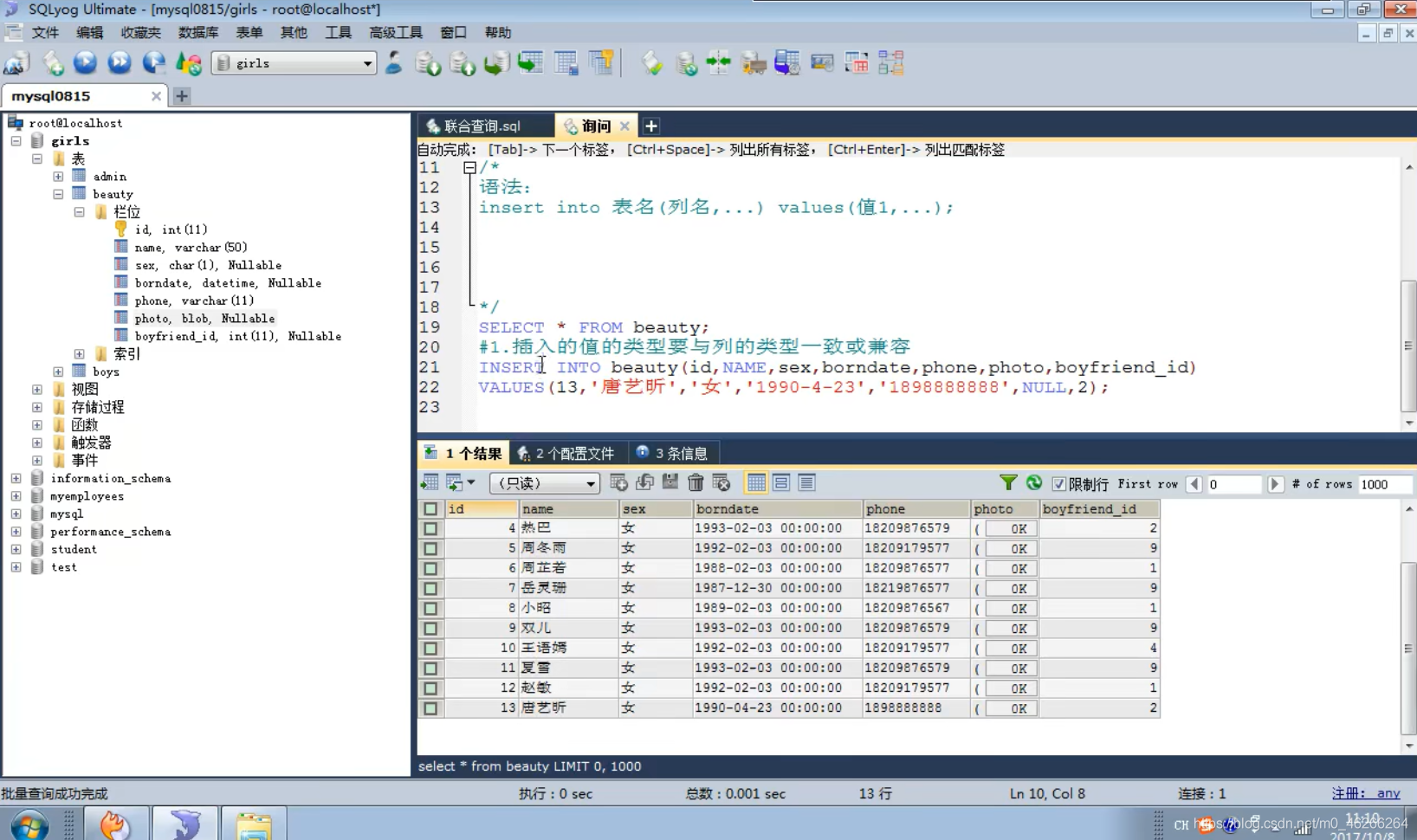
Task: Check the row checkbox for 岳灵珊
Action: [x=430, y=588]
